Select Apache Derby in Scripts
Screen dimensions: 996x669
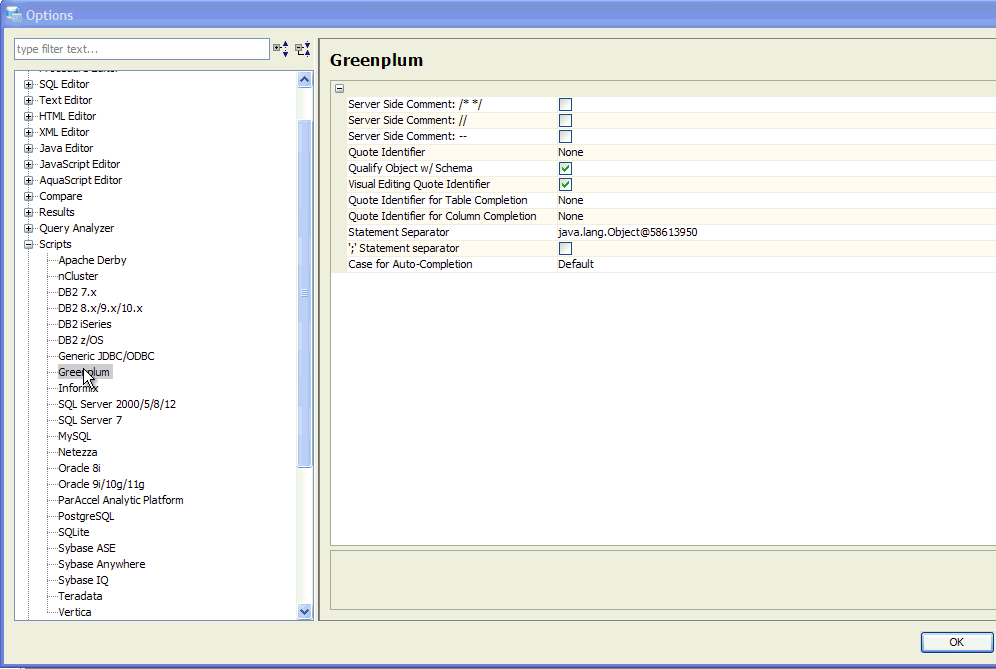pos(92,260)
